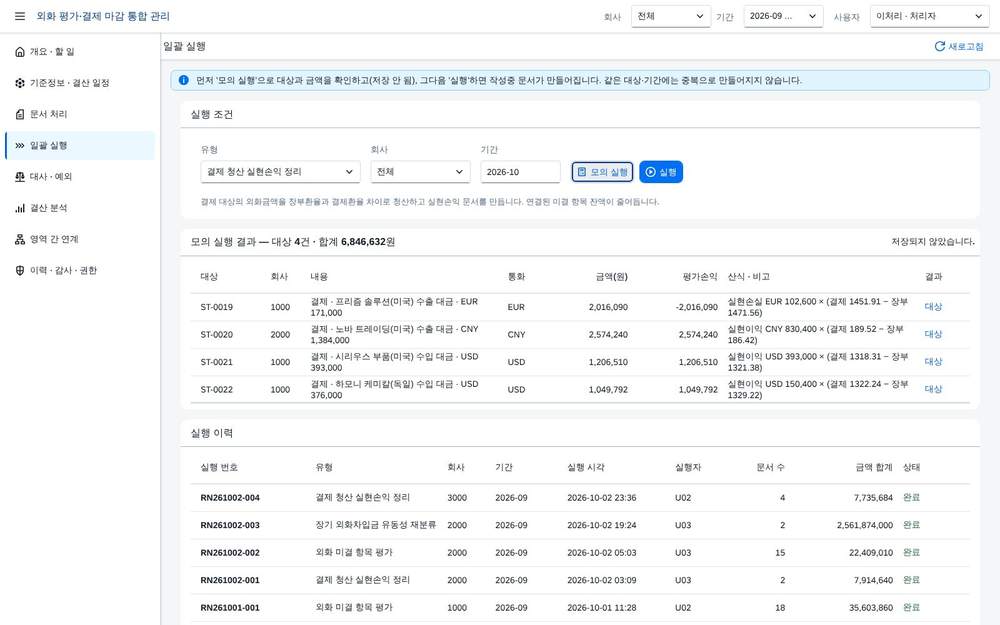Open the 회사 dropdown in 실행 조건
The height and width of the screenshot is (625, 1000).
pos(420,172)
